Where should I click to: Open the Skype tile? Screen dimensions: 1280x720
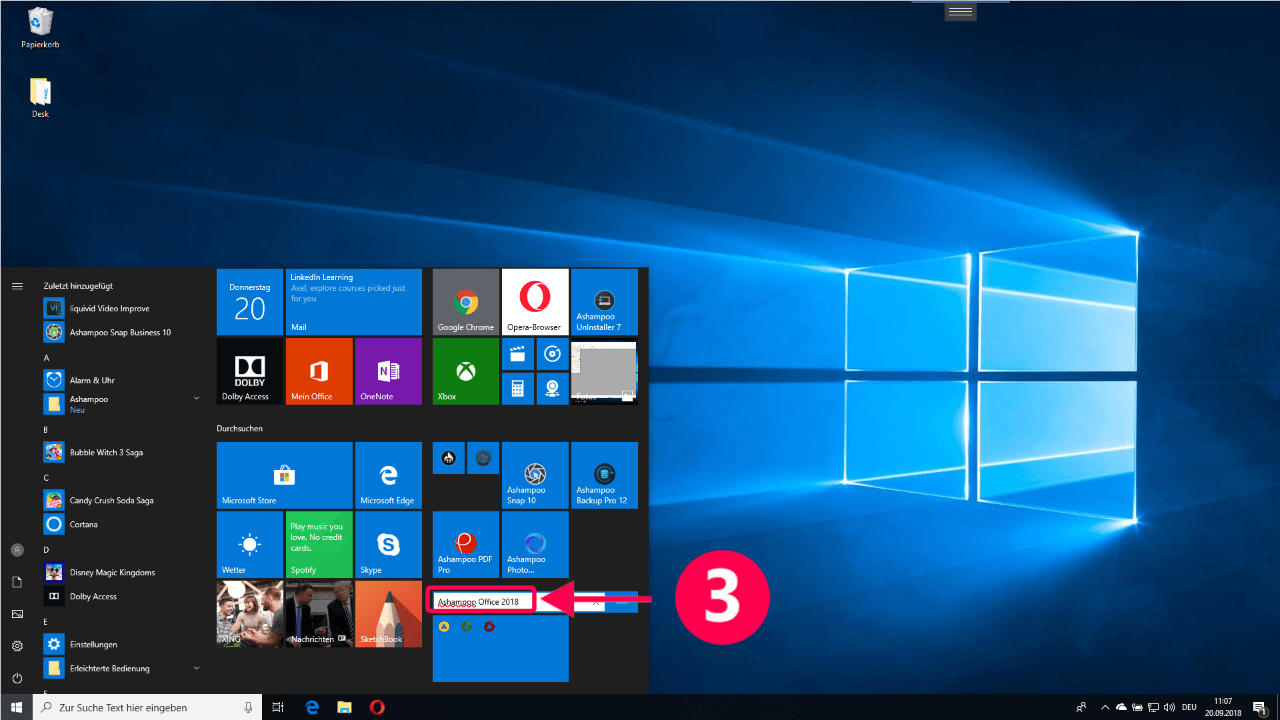(388, 544)
